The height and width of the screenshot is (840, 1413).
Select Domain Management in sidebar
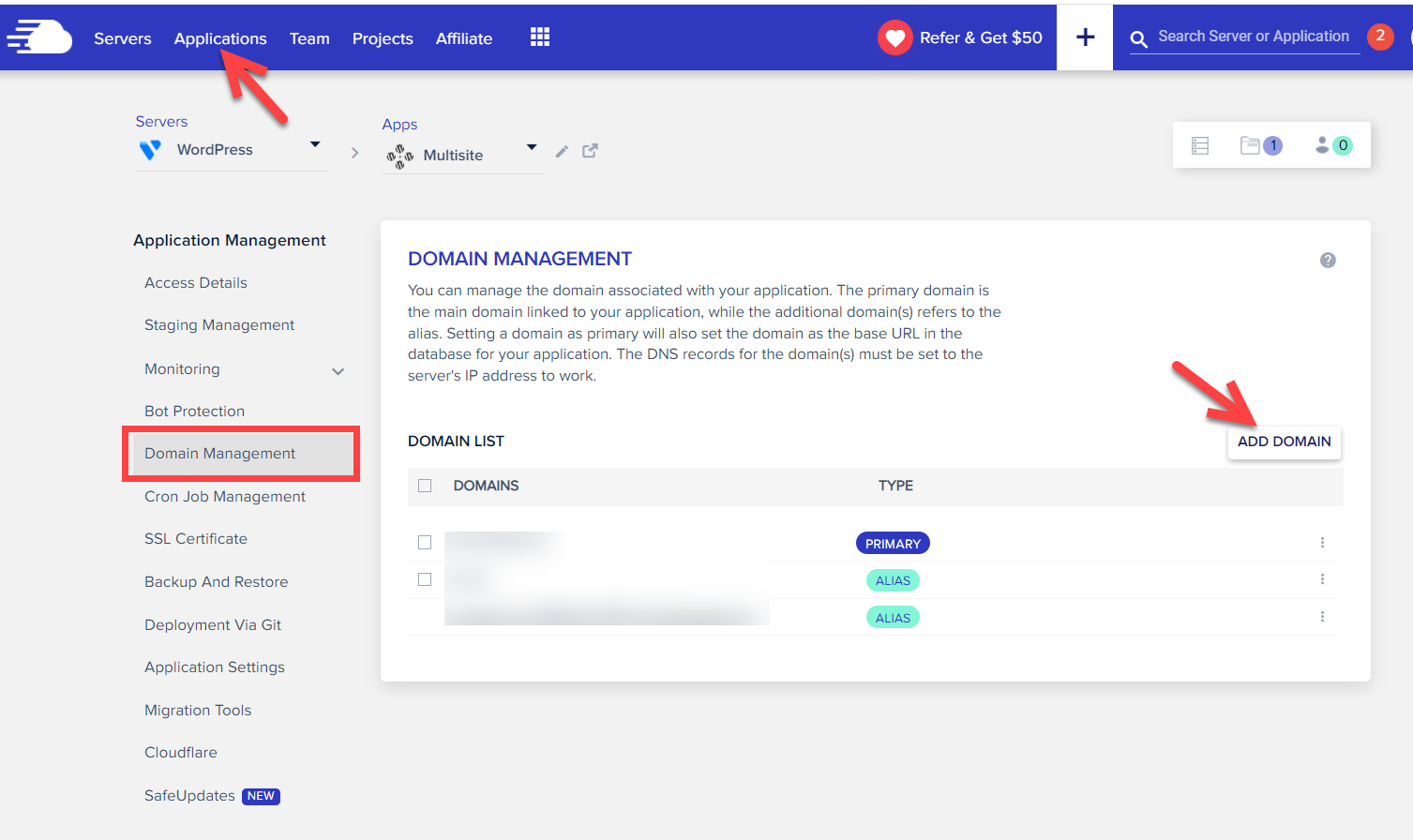point(241,454)
